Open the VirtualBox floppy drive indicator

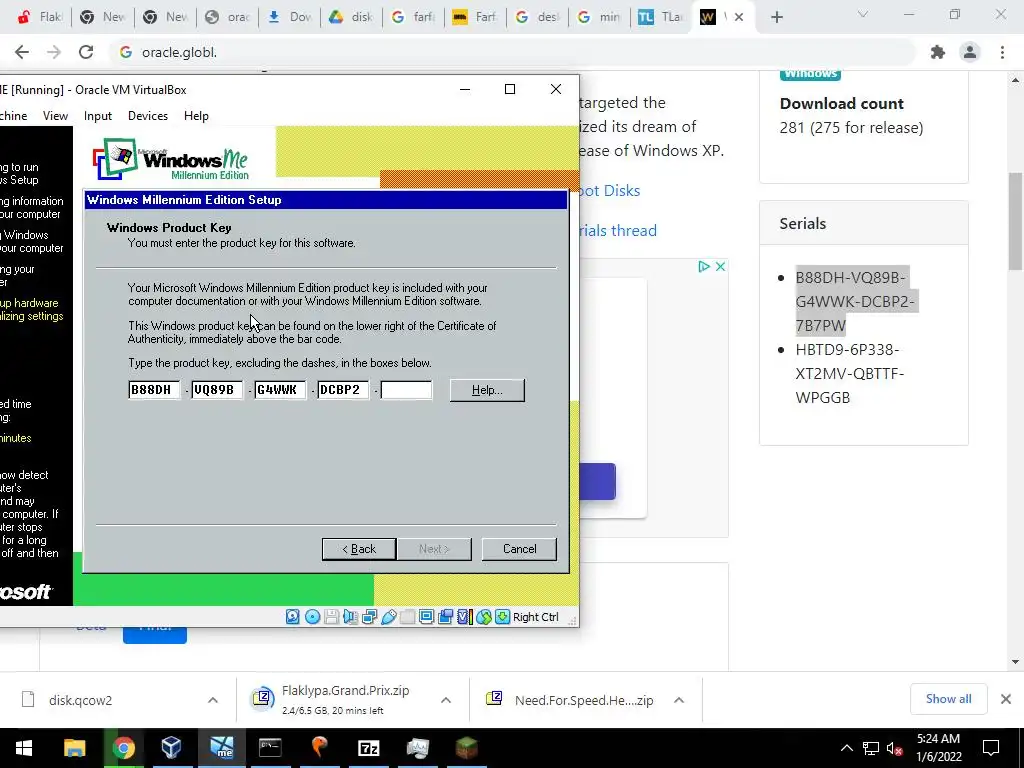pyautogui.click(x=331, y=616)
